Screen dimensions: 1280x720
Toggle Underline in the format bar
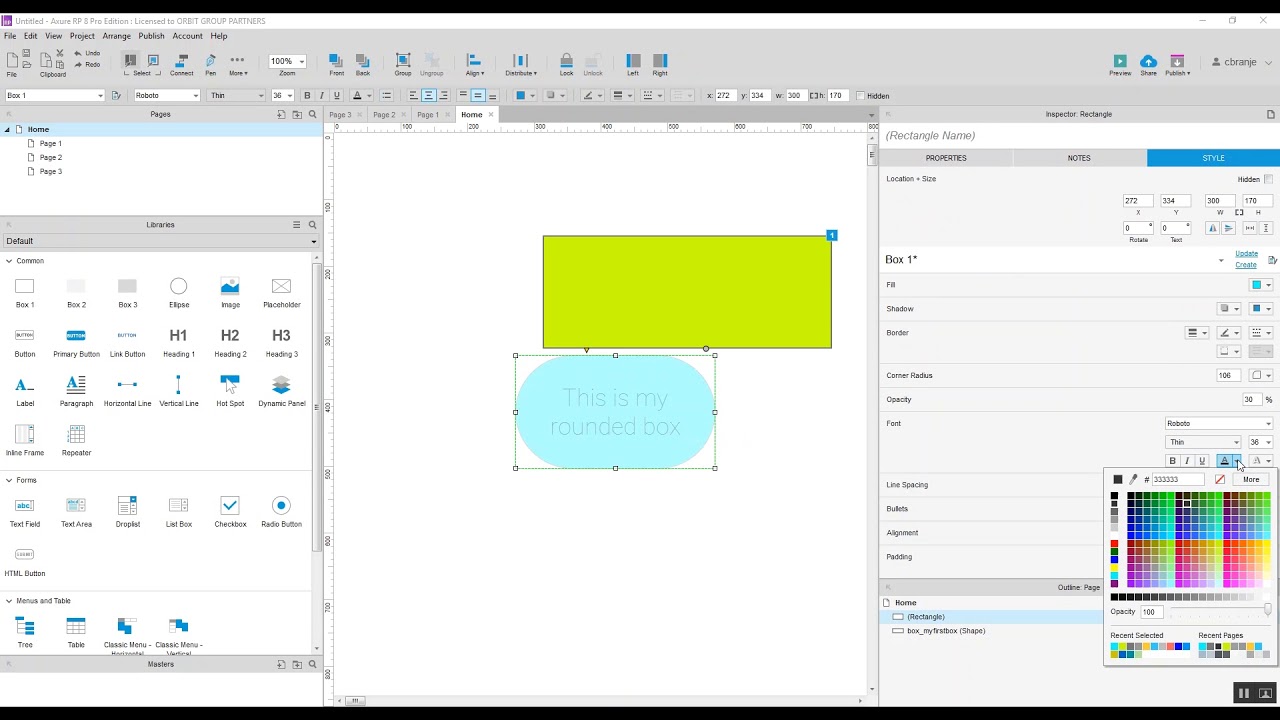(x=337, y=96)
